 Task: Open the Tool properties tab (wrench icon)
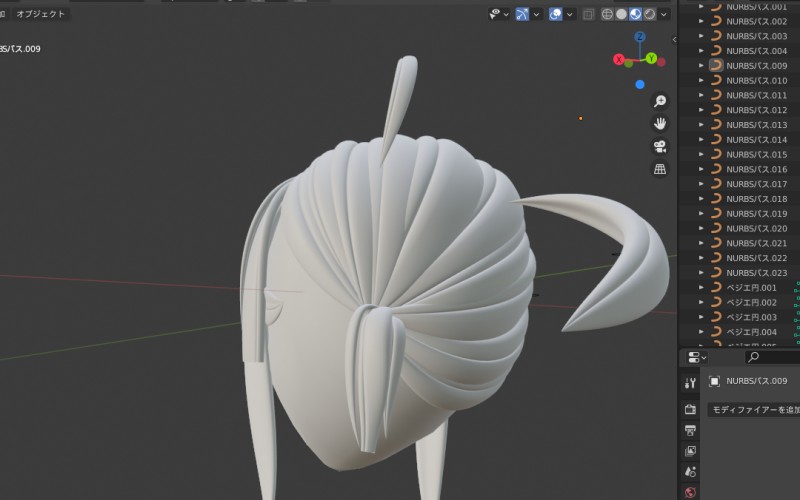click(690, 383)
